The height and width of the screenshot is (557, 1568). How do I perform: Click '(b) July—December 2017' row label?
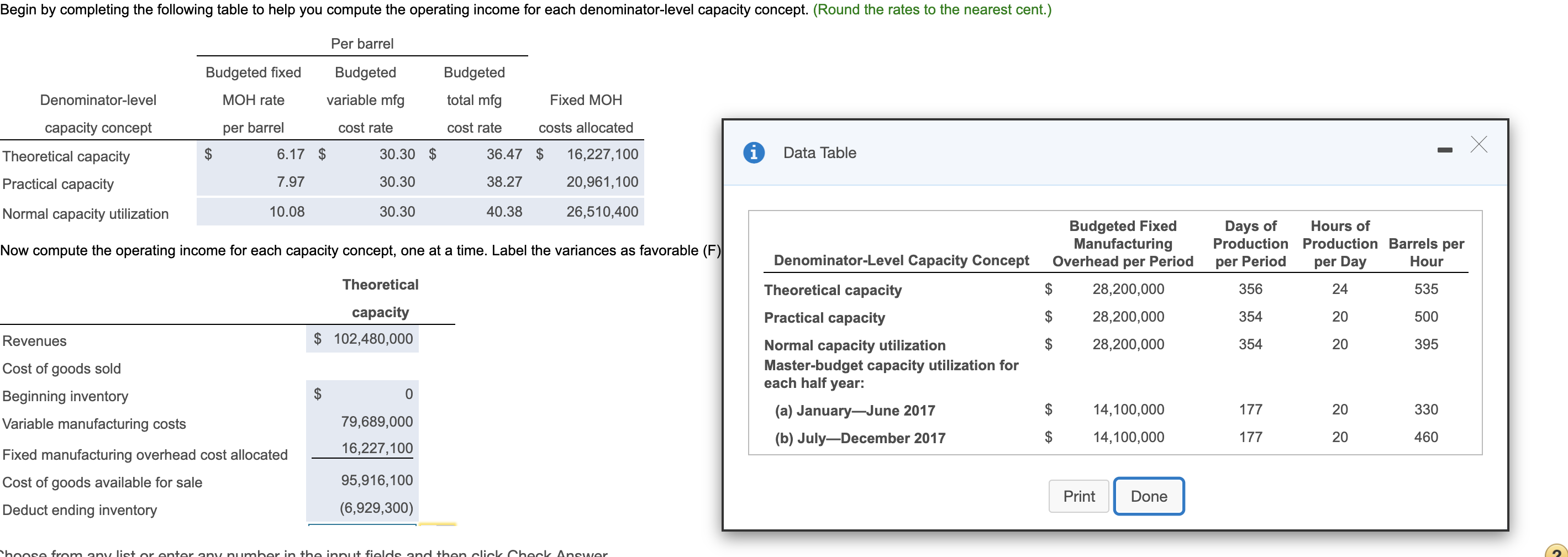click(860, 438)
